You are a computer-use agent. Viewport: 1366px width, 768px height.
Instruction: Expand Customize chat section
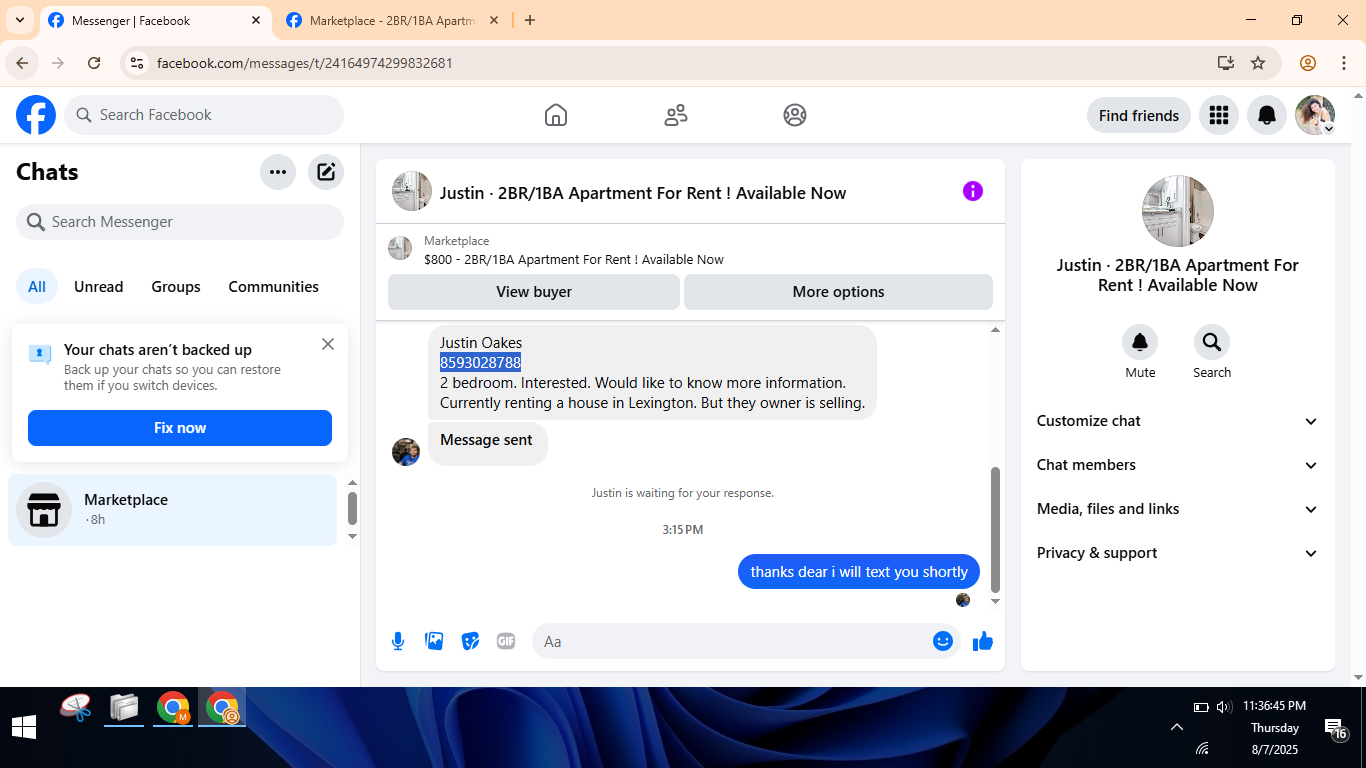click(1178, 421)
